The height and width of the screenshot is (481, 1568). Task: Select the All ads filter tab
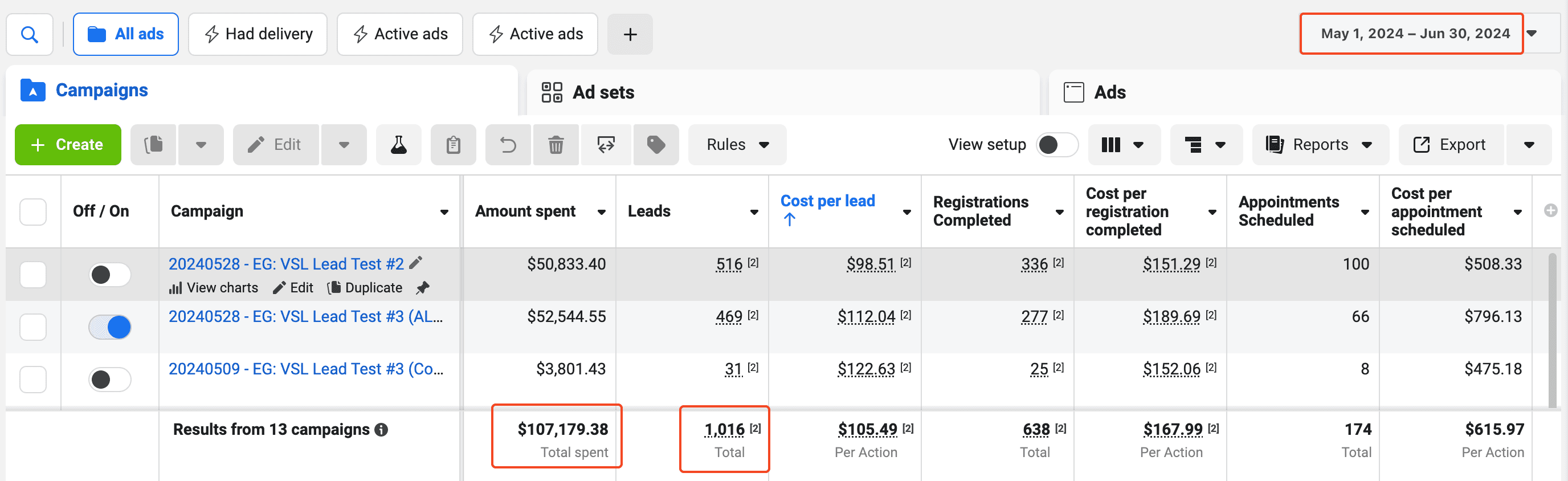tap(125, 34)
